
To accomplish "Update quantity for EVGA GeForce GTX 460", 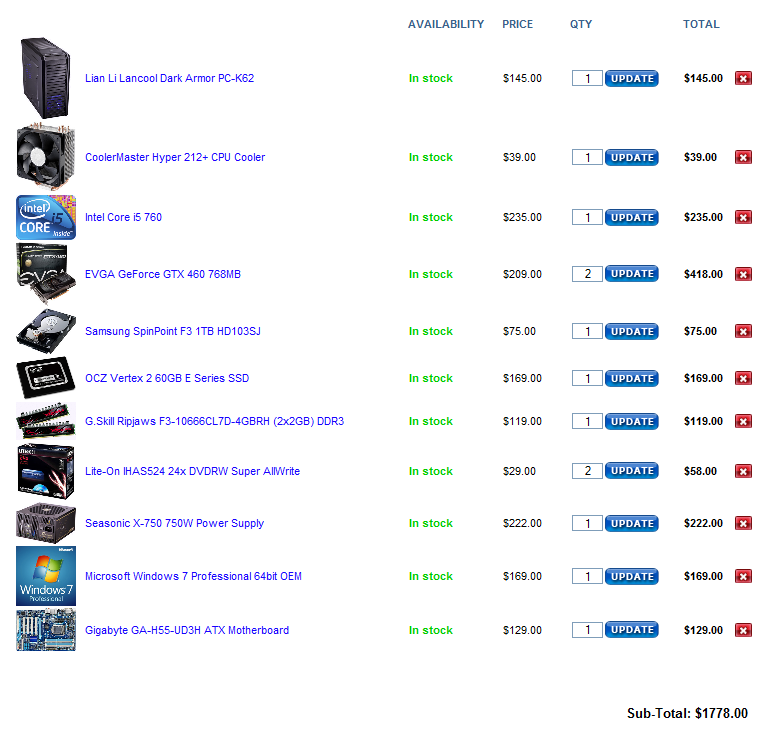I will 632,273.
